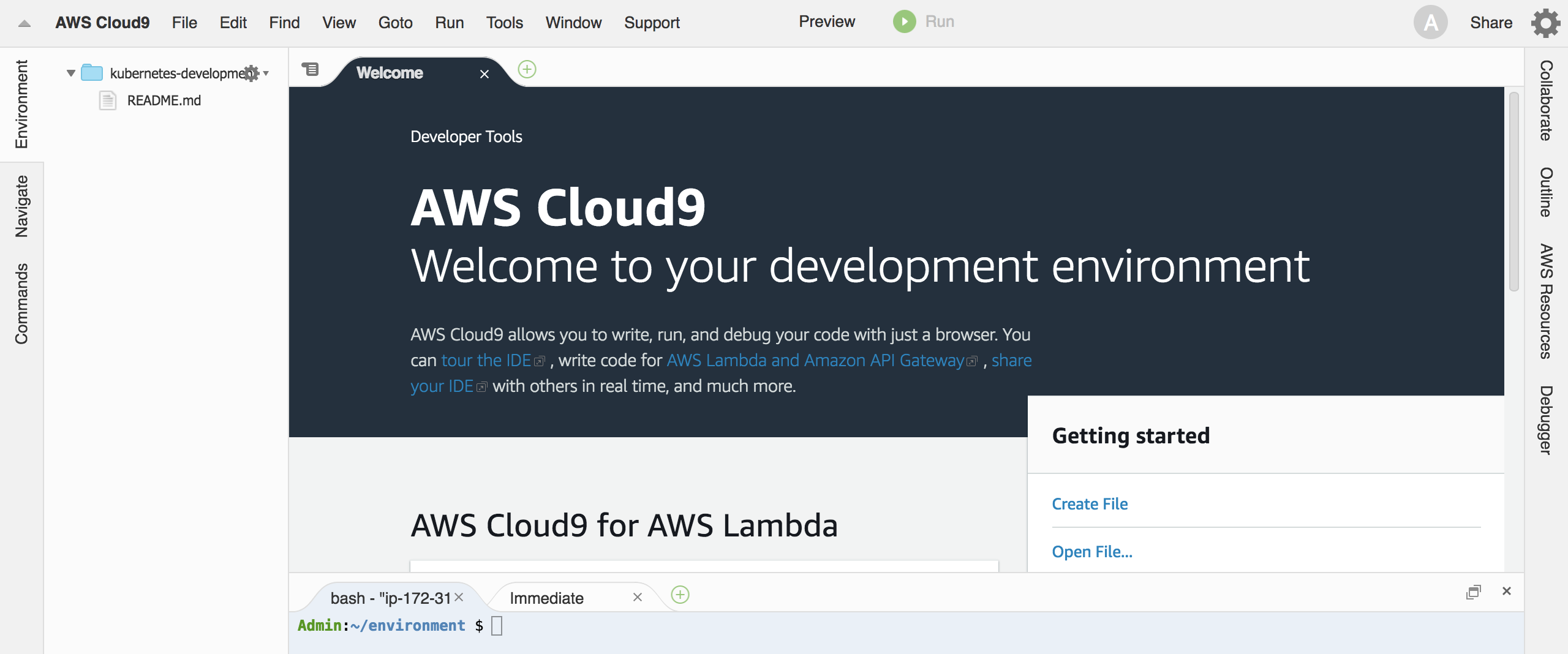The image size is (1568, 654).
Task: Open the Debugger panel
Action: [1547, 420]
